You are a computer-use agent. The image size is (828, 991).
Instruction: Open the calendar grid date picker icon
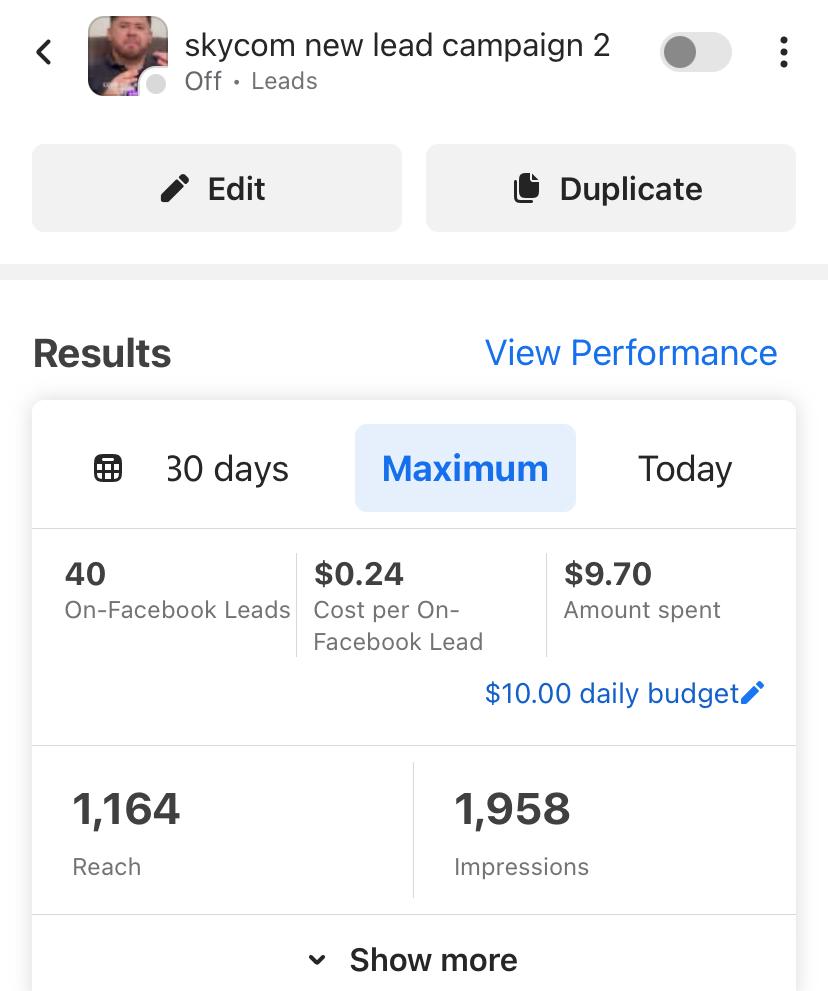point(108,468)
